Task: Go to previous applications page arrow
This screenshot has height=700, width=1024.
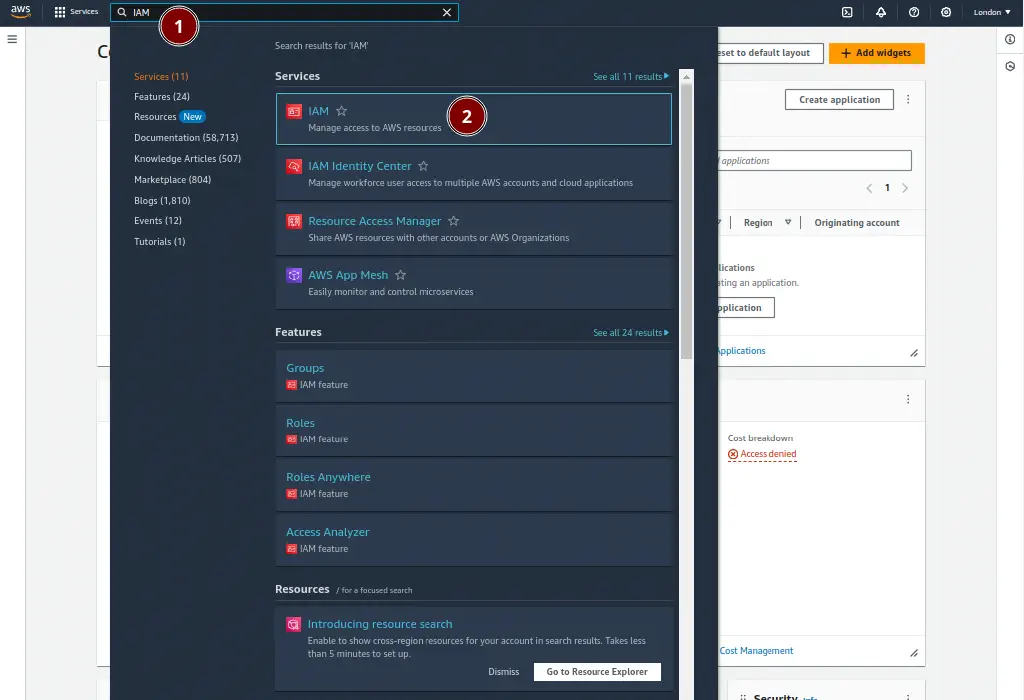Action: (869, 188)
